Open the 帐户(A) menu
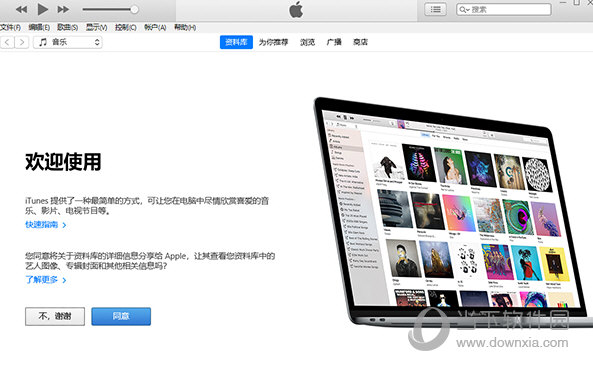 click(x=155, y=27)
